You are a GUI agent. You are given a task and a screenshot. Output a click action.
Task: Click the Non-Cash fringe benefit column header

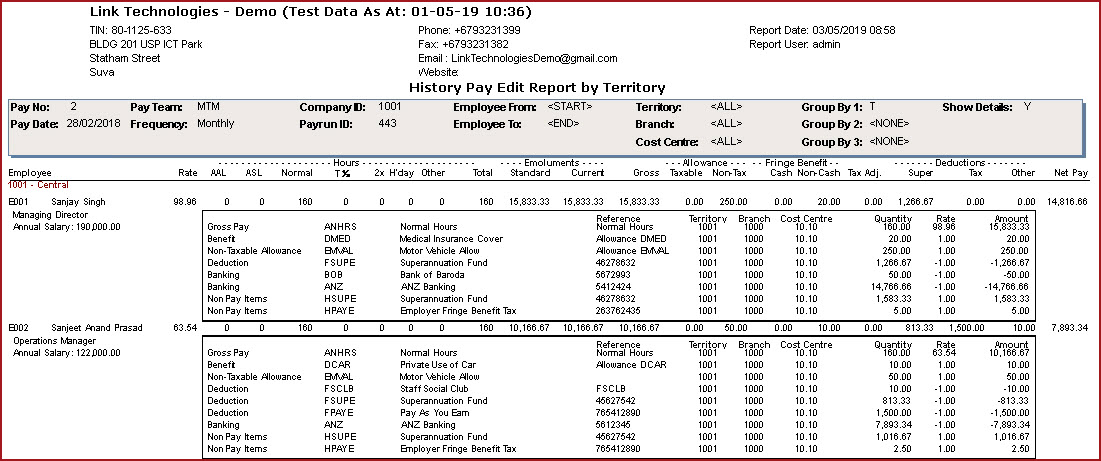tap(817, 173)
